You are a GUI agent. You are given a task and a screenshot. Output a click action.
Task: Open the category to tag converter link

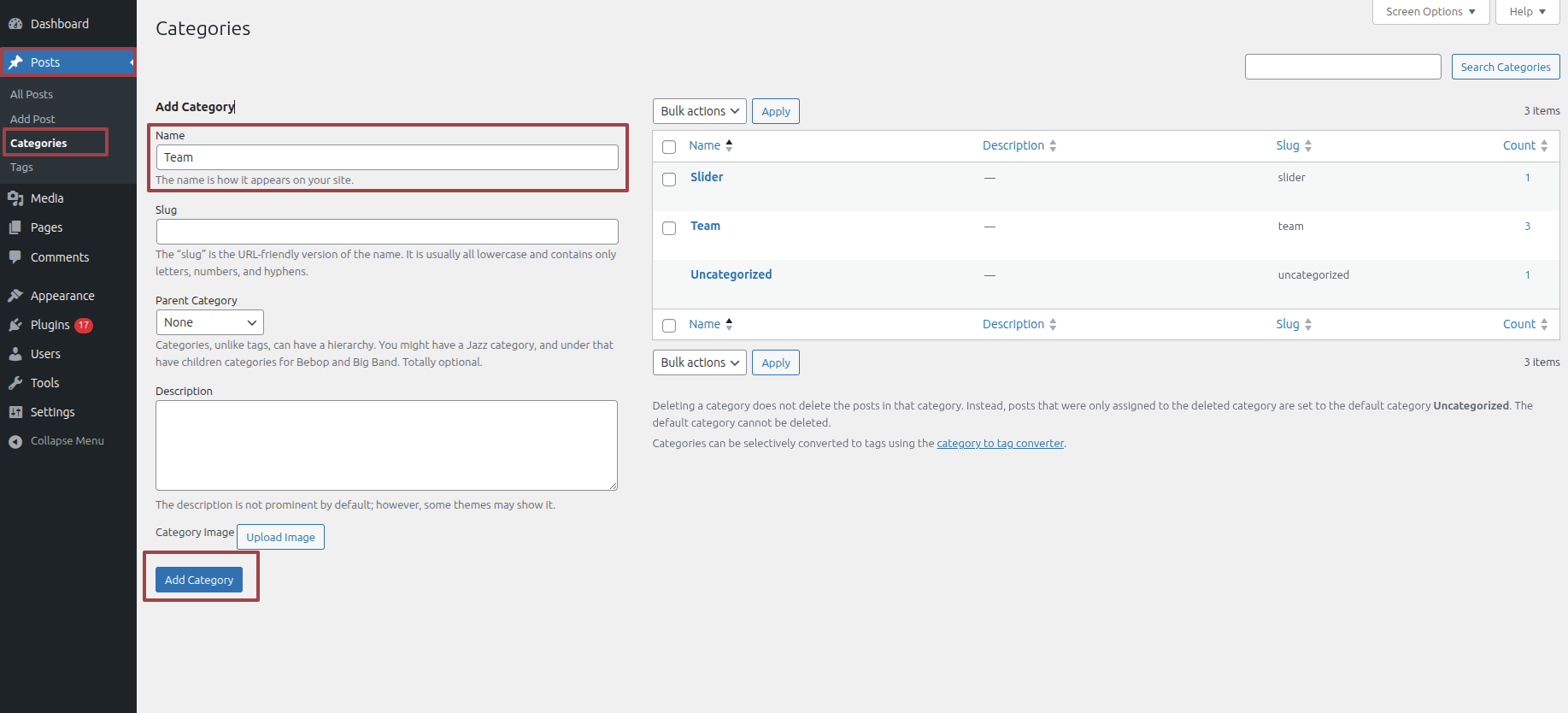[x=1000, y=444]
